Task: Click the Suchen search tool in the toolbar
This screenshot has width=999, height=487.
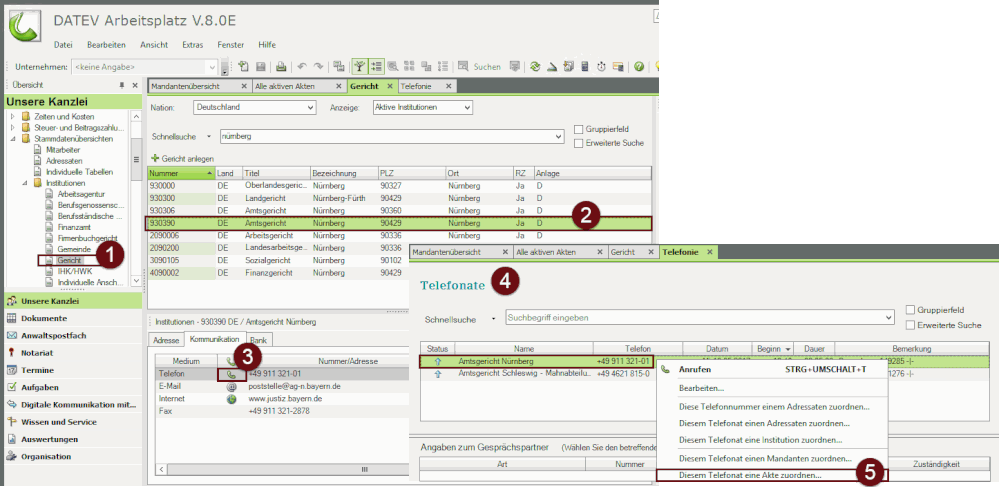Action: click(x=479, y=66)
